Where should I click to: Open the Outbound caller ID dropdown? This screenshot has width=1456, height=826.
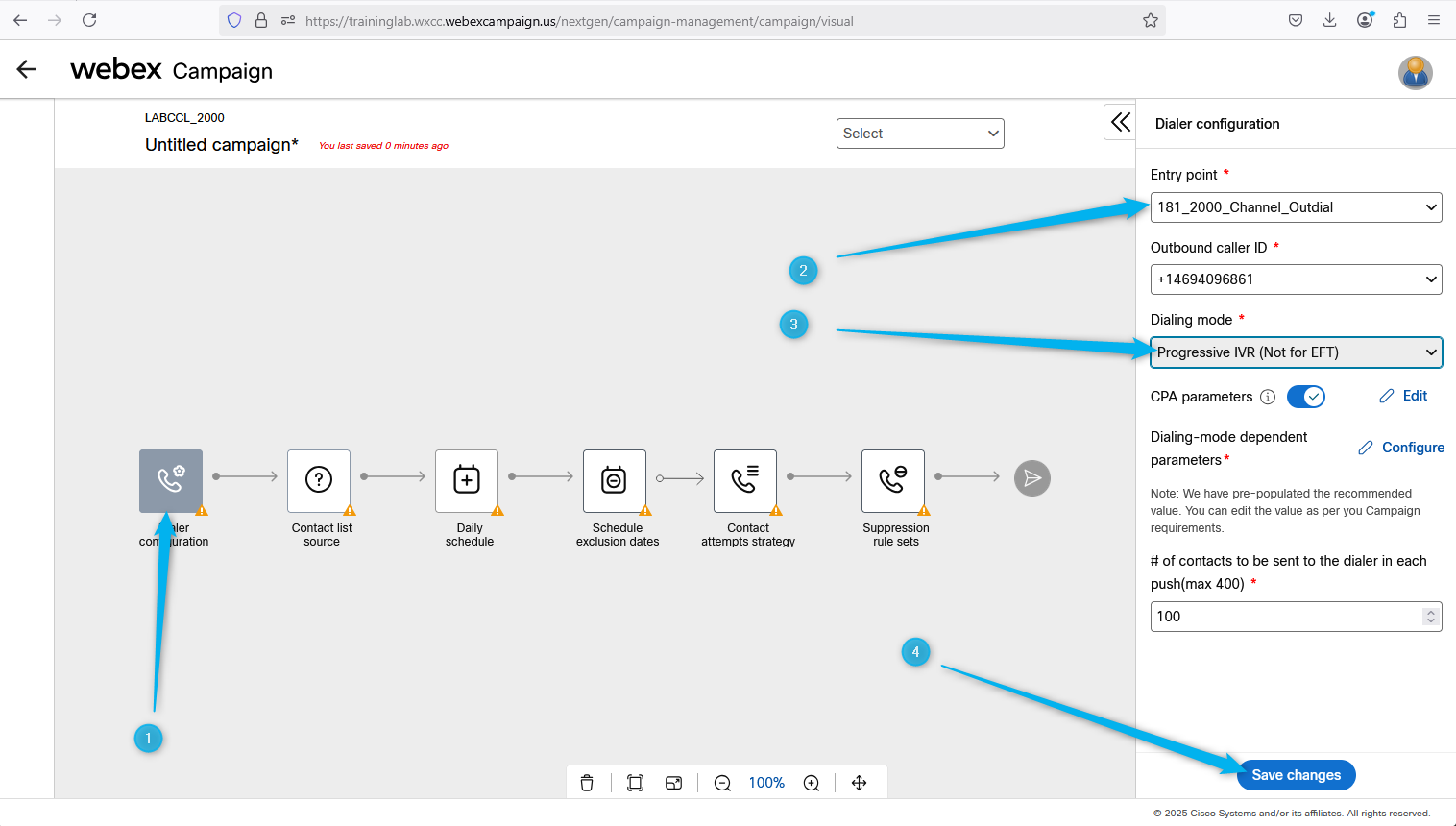[x=1296, y=279]
